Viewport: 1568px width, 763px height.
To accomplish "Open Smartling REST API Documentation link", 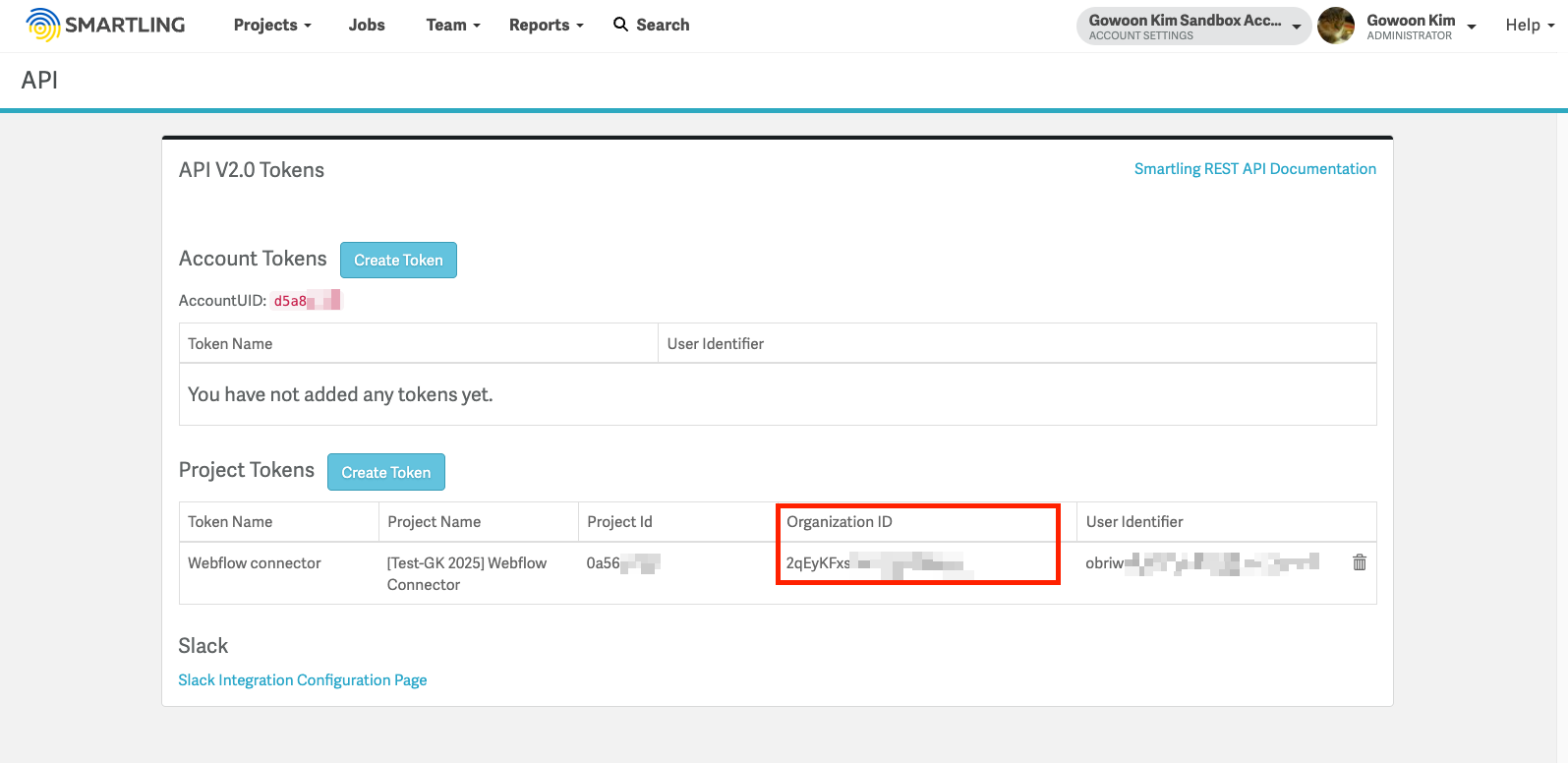I will (1255, 169).
